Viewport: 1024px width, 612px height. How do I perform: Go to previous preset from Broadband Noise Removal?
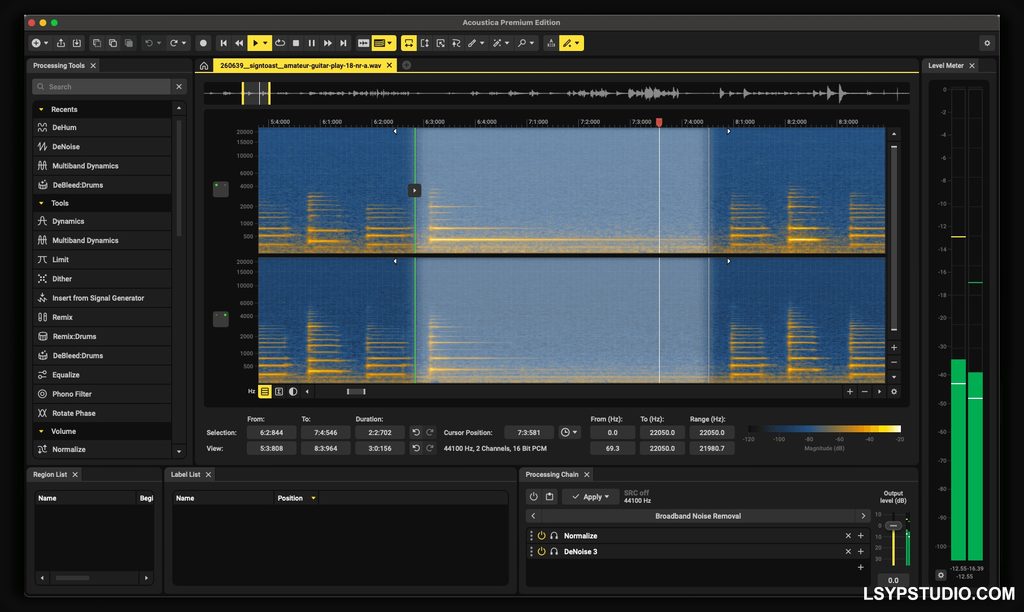click(x=534, y=516)
